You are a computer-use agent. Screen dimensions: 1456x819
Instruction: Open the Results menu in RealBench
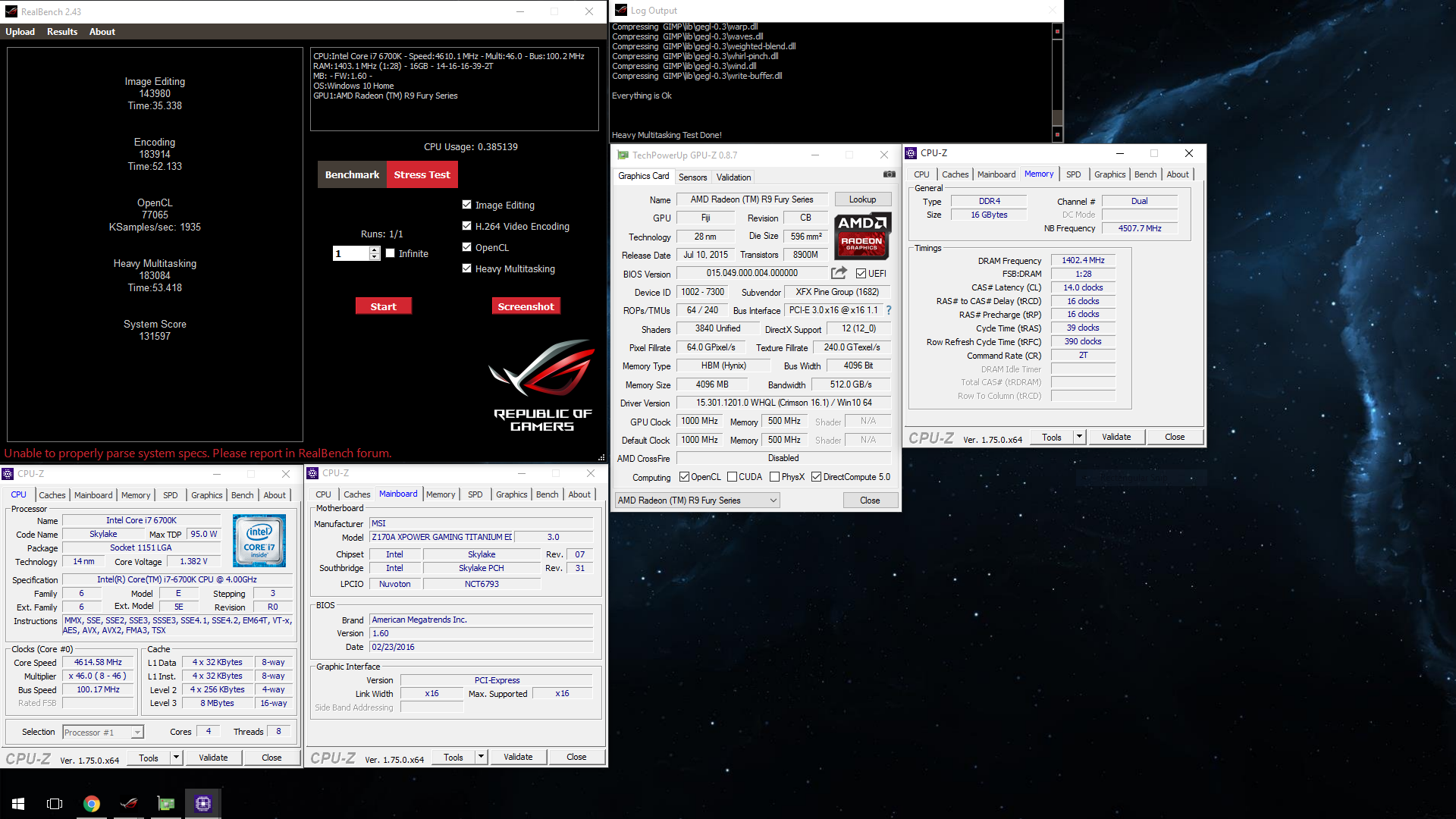62,32
